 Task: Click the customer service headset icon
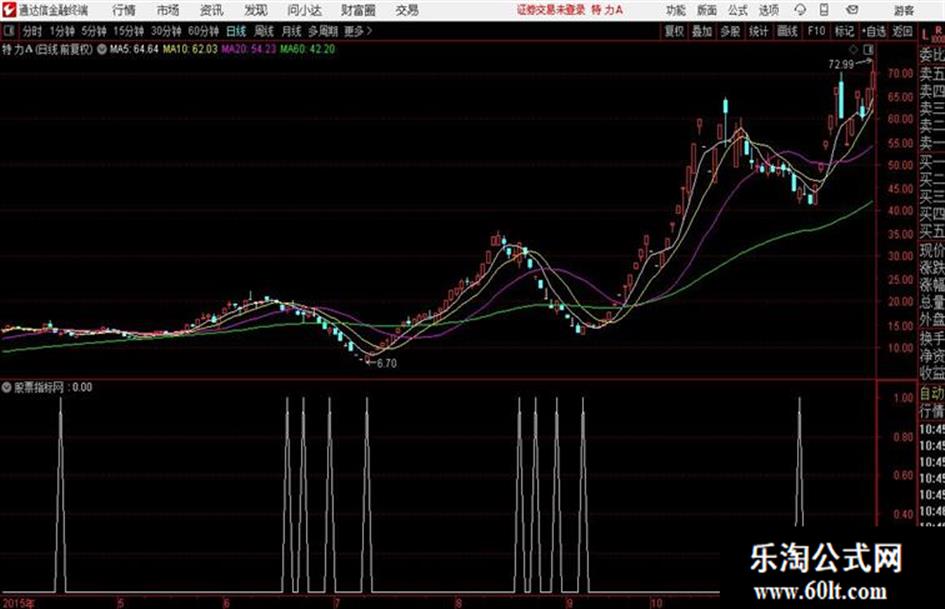(800, 10)
